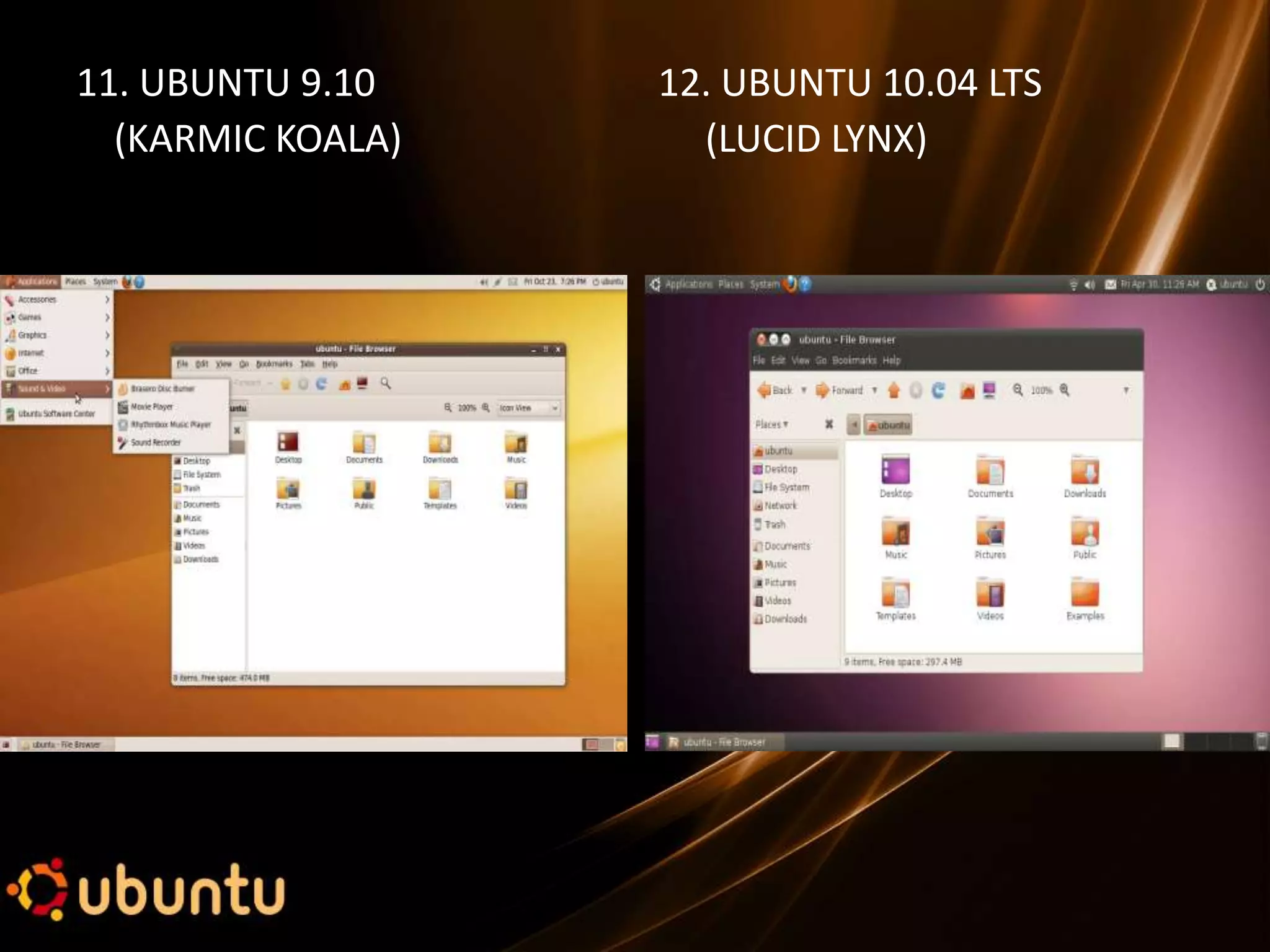Open mail indicator in Lucid top panel
Viewport: 1270px width, 952px height.
coord(1111,284)
